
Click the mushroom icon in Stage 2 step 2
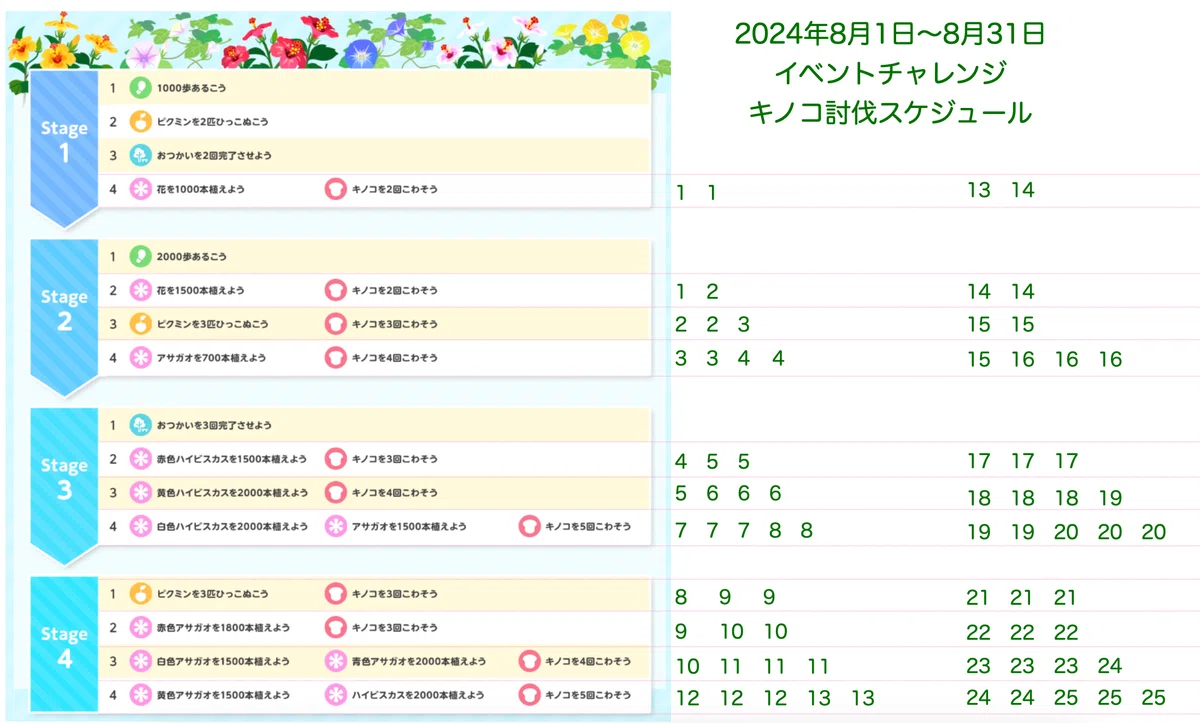pyautogui.click(x=335, y=291)
